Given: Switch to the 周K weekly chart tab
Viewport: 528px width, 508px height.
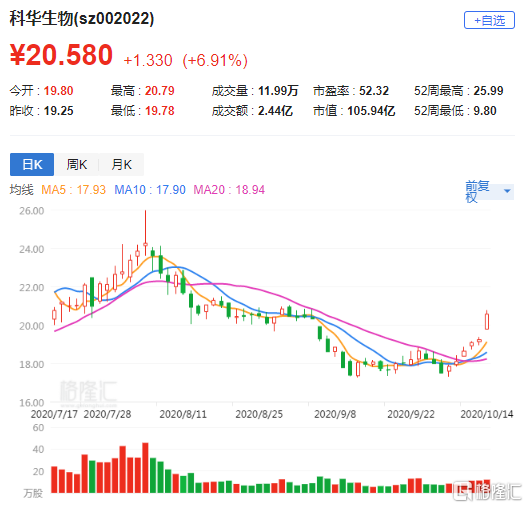Looking at the screenshot, I should point(77,164).
